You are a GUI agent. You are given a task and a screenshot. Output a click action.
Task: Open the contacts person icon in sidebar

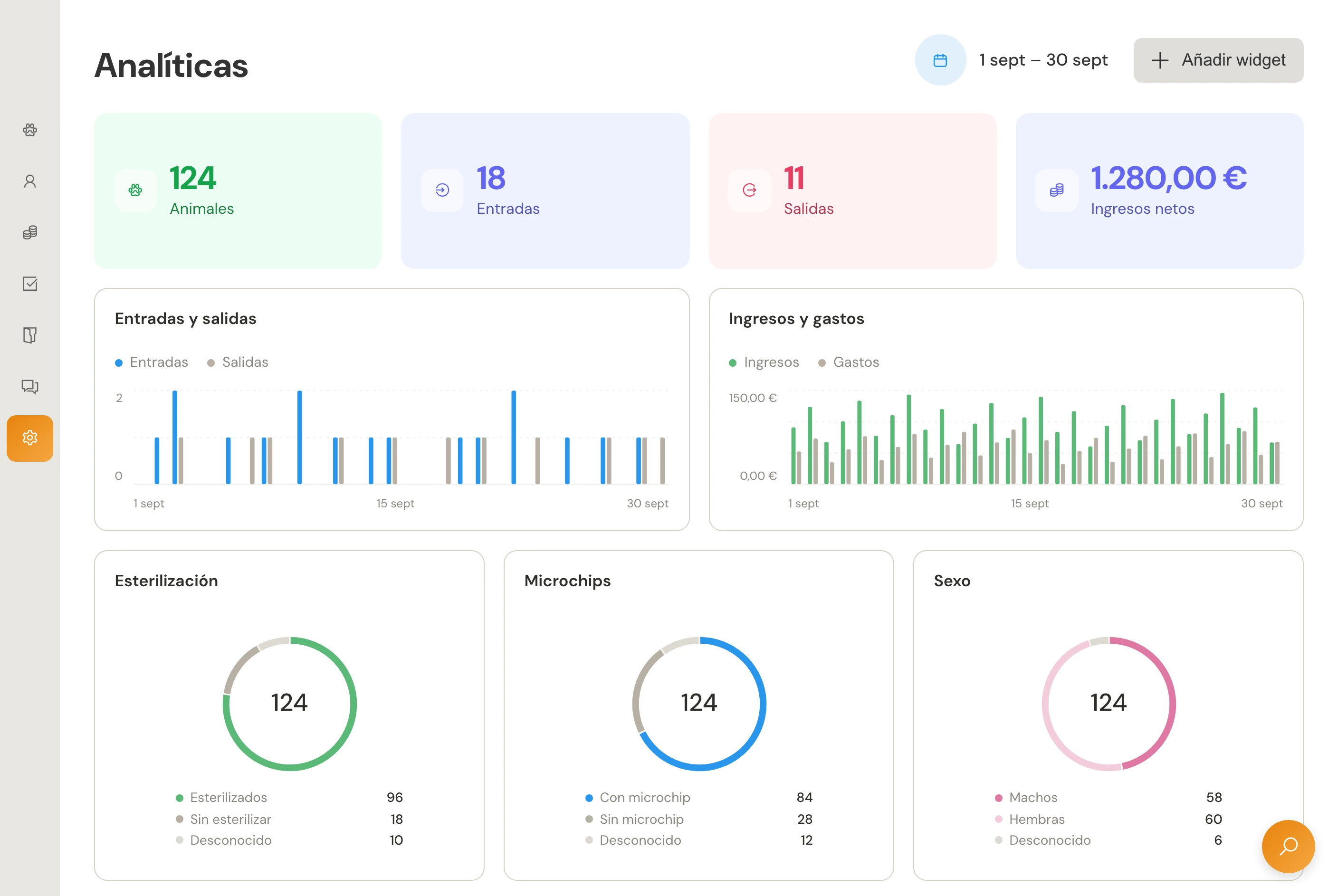click(x=30, y=181)
